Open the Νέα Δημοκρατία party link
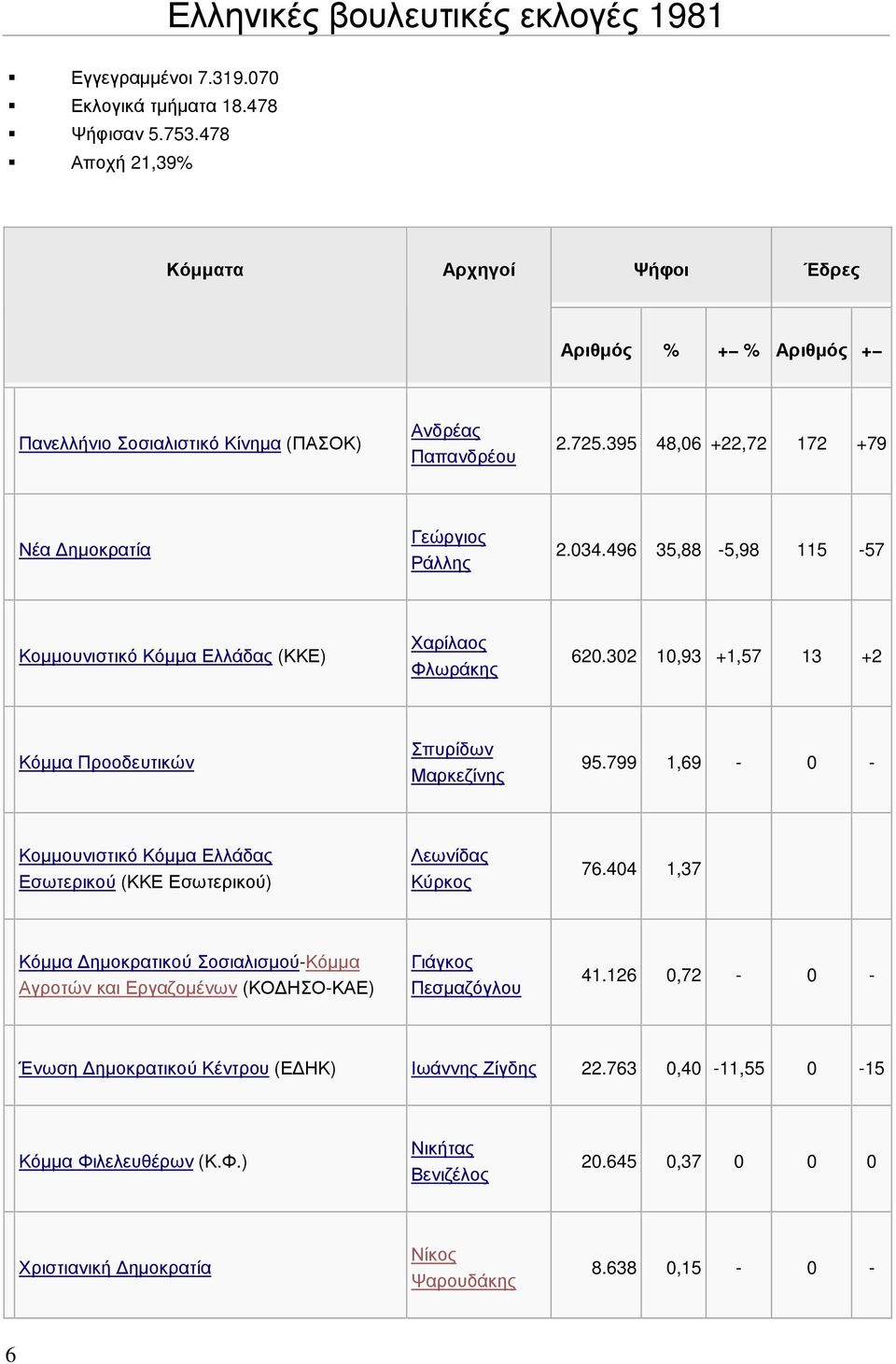 pyautogui.click(x=85, y=550)
